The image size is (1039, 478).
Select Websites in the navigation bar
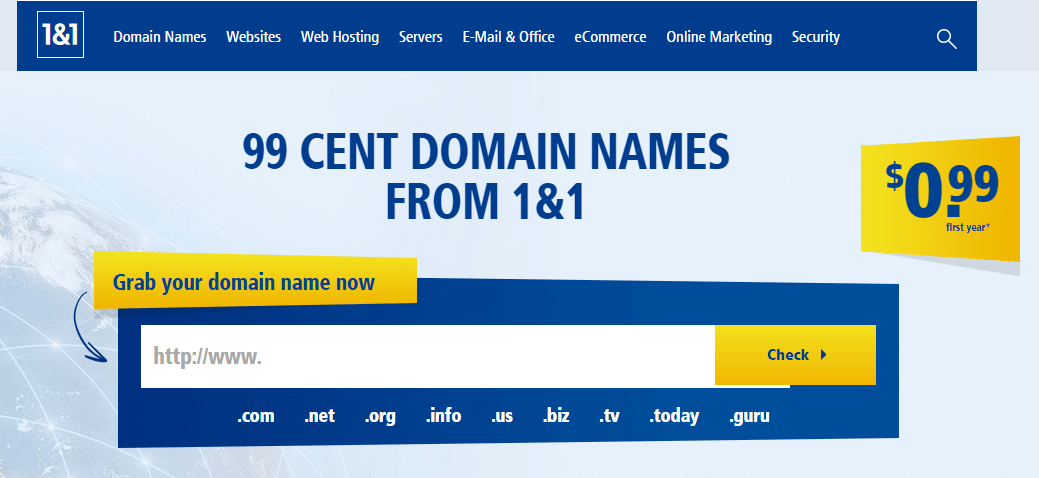[x=253, y=37]
